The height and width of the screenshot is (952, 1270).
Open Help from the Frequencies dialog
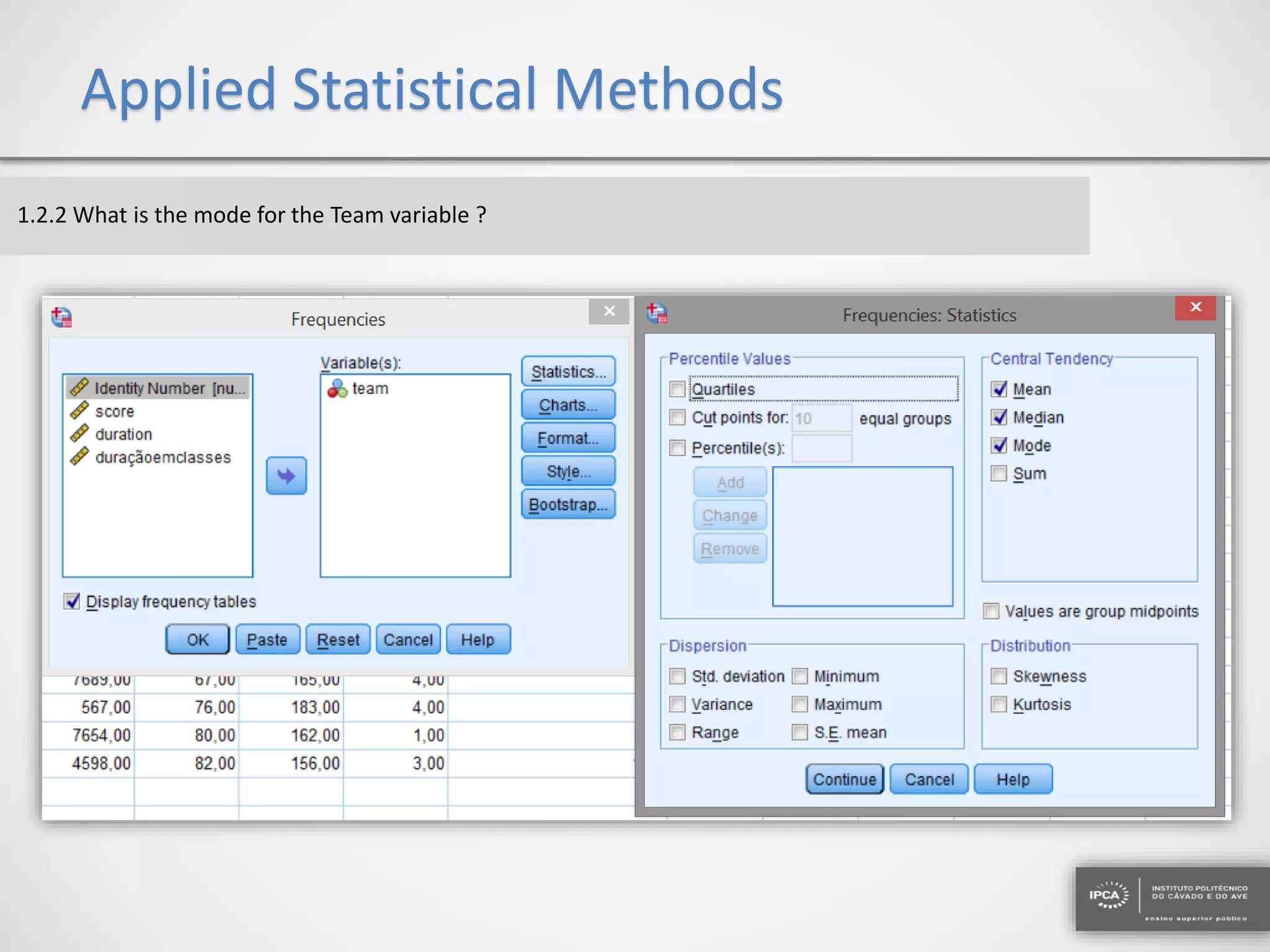[478, 640]
